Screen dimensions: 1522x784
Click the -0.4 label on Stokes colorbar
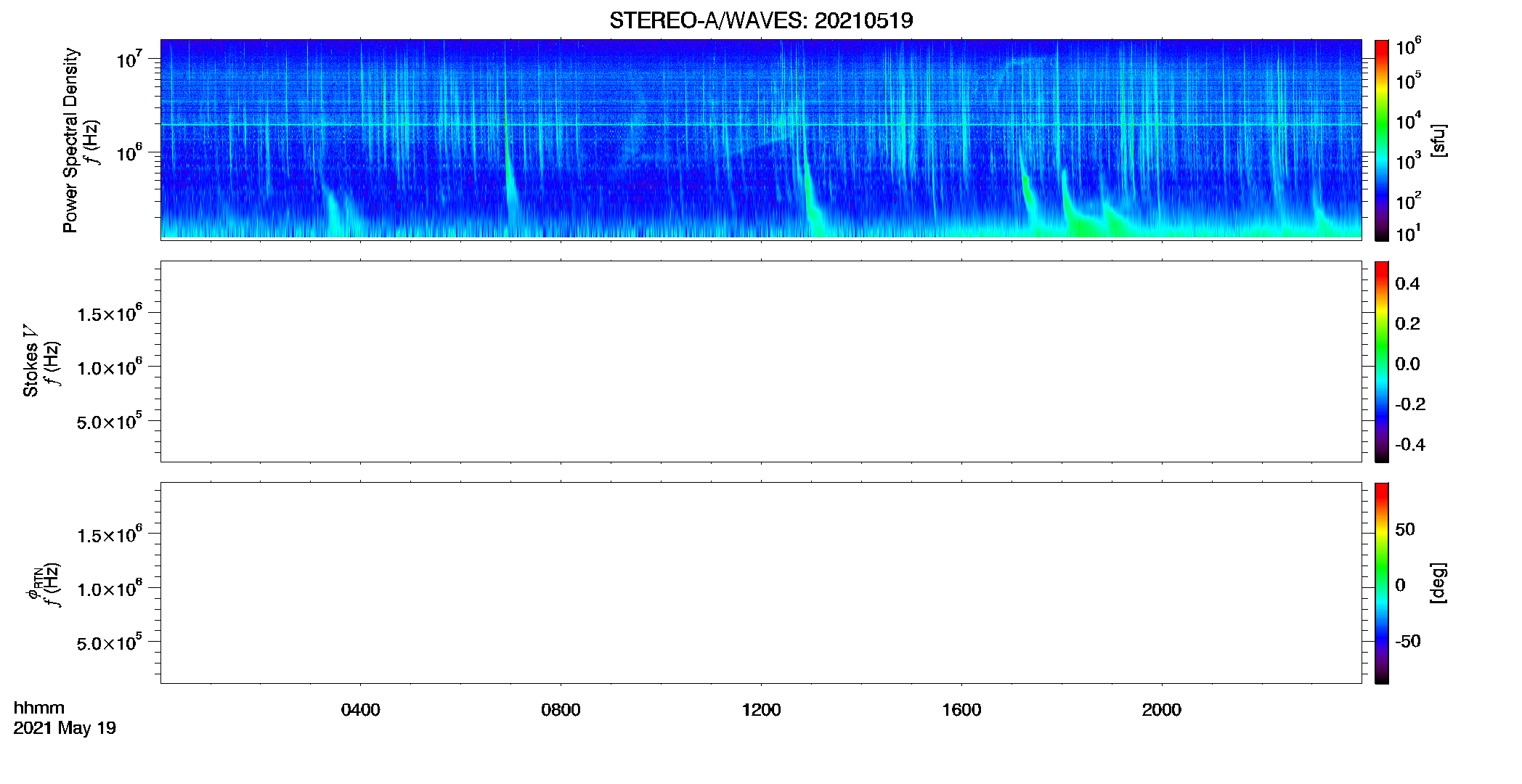click(x=1410, y=445)
